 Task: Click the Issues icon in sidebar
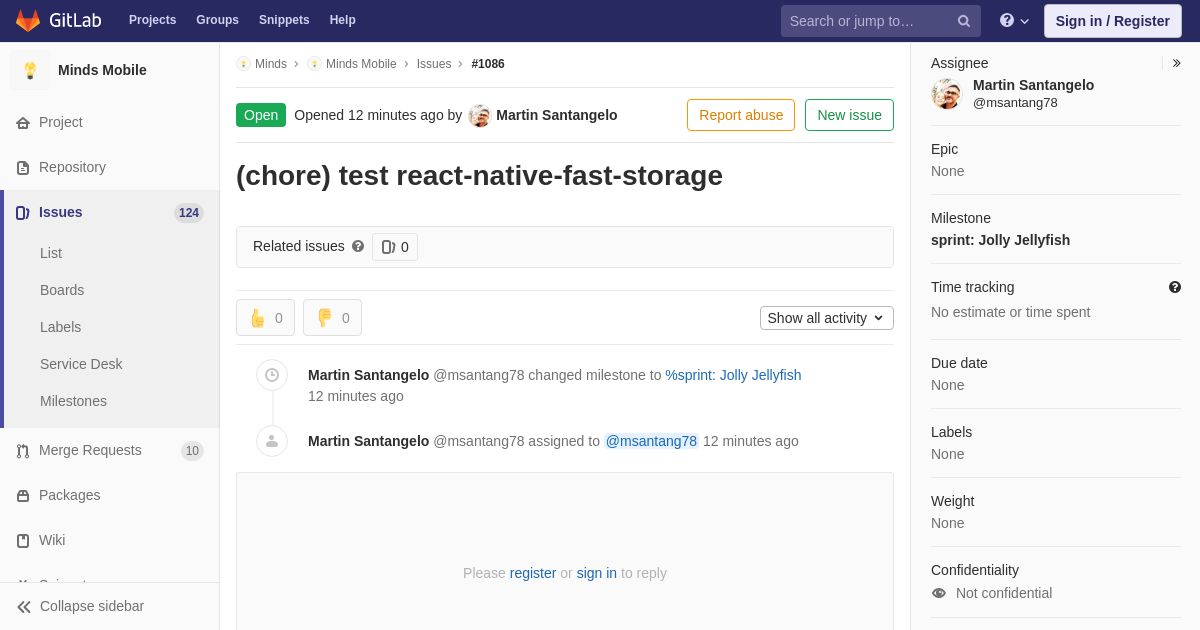23,213
